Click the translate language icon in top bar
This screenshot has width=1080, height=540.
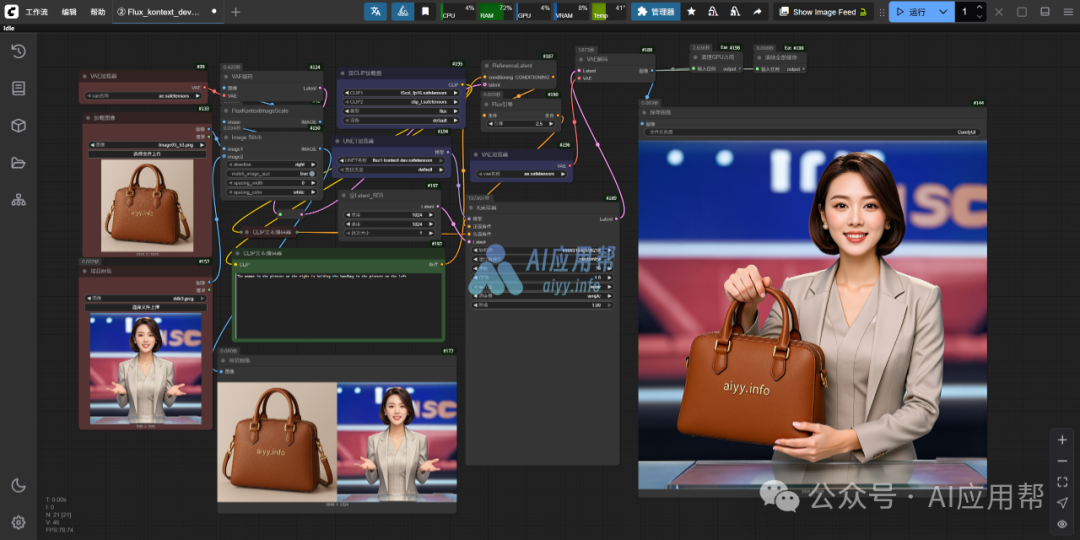tap(376, 12)
